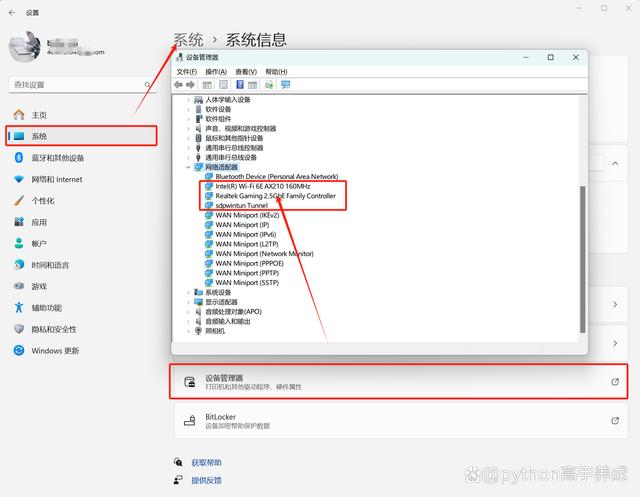
Task: Click the blue help icon in Device Manager toolbar
Action: [240, 84]
